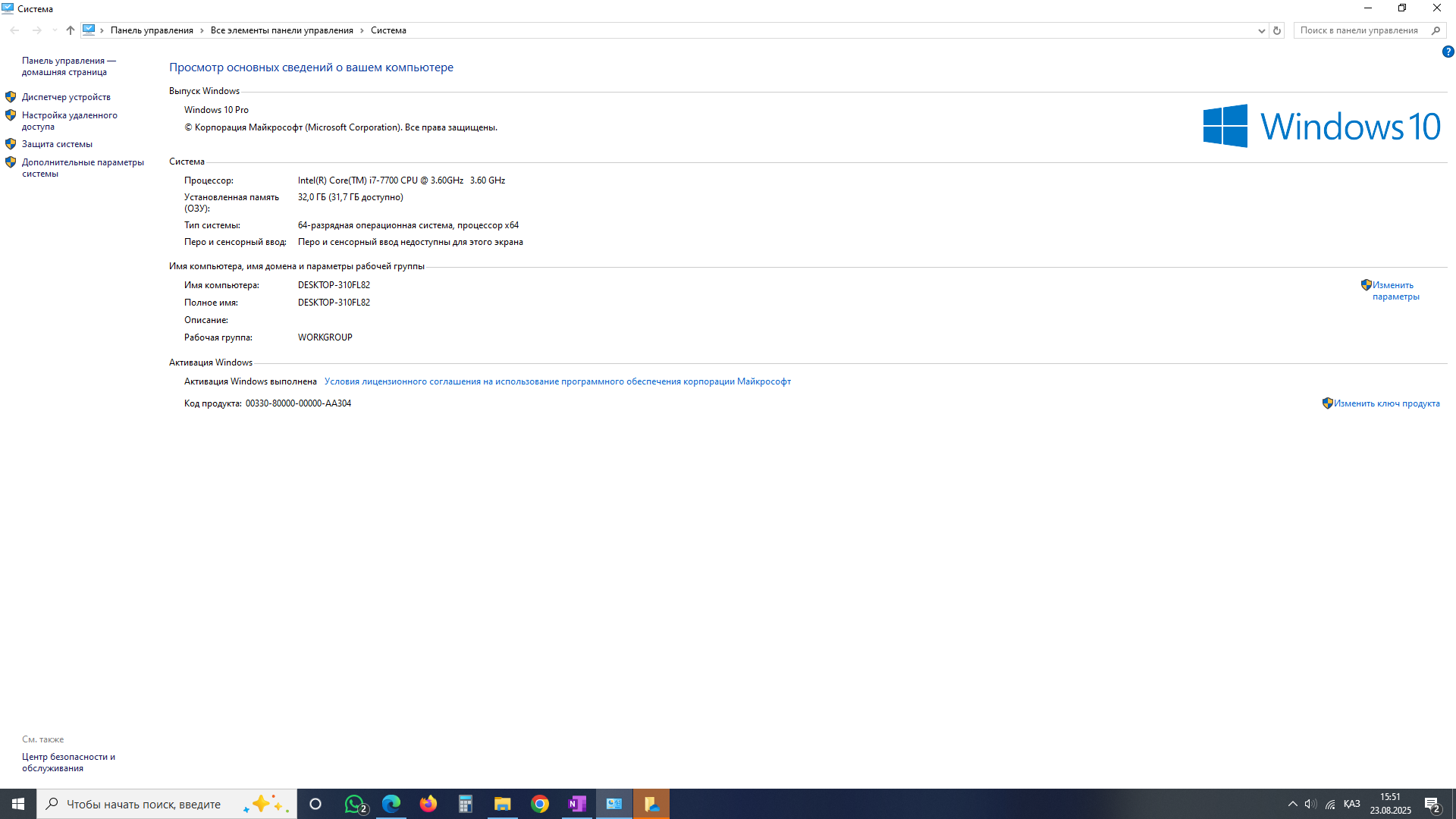
Task: Open WhatsApp from the taskbar
Action: coord(354,804)
